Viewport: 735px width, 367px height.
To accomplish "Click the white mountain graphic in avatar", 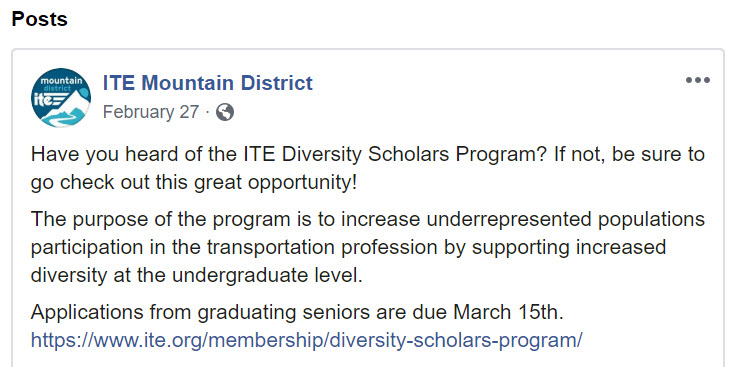I will pyautogui.click(x=70, y=104).
